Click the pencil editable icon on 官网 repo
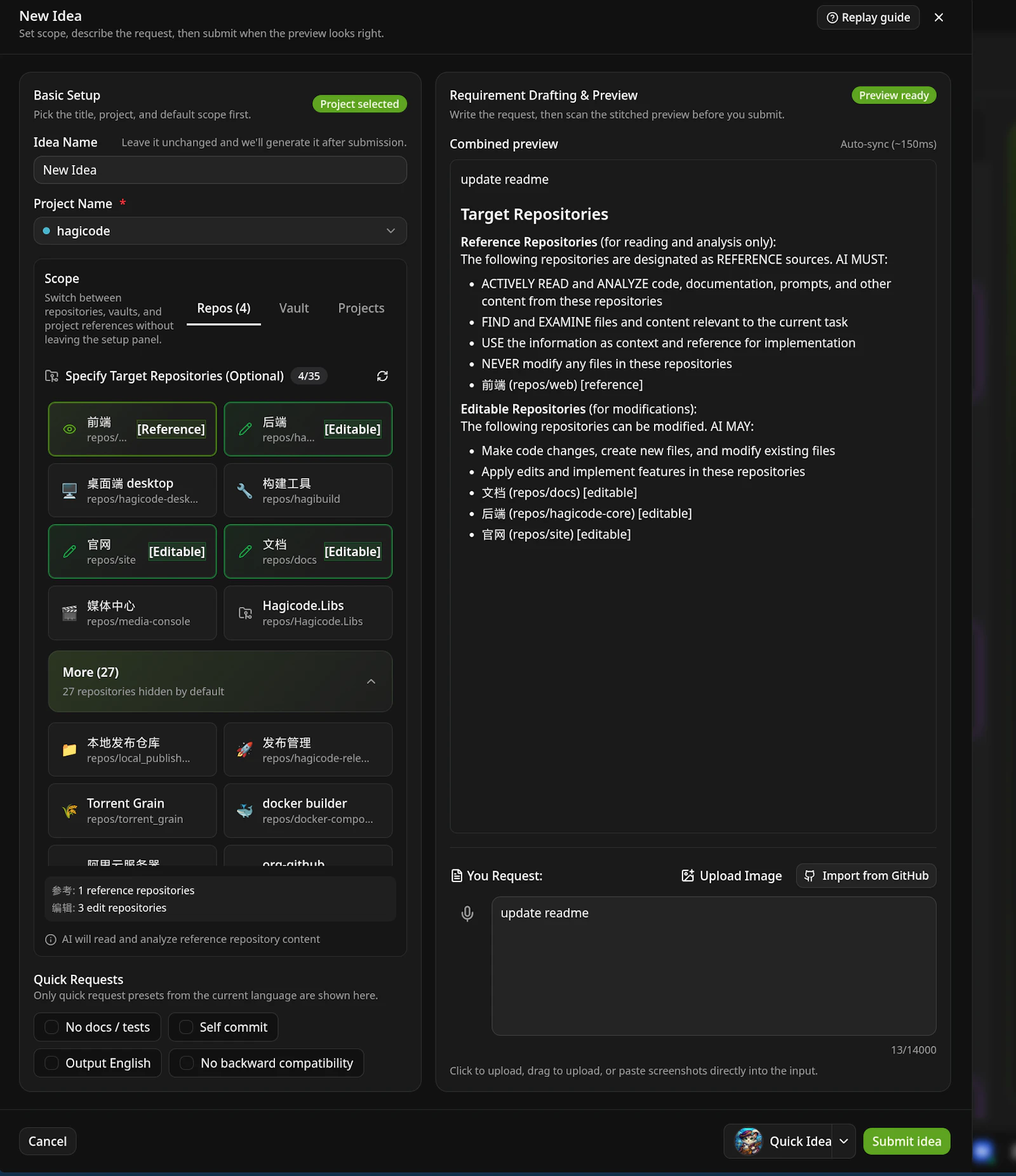This screenshot has height=1176, width=1016. point(69,551)
